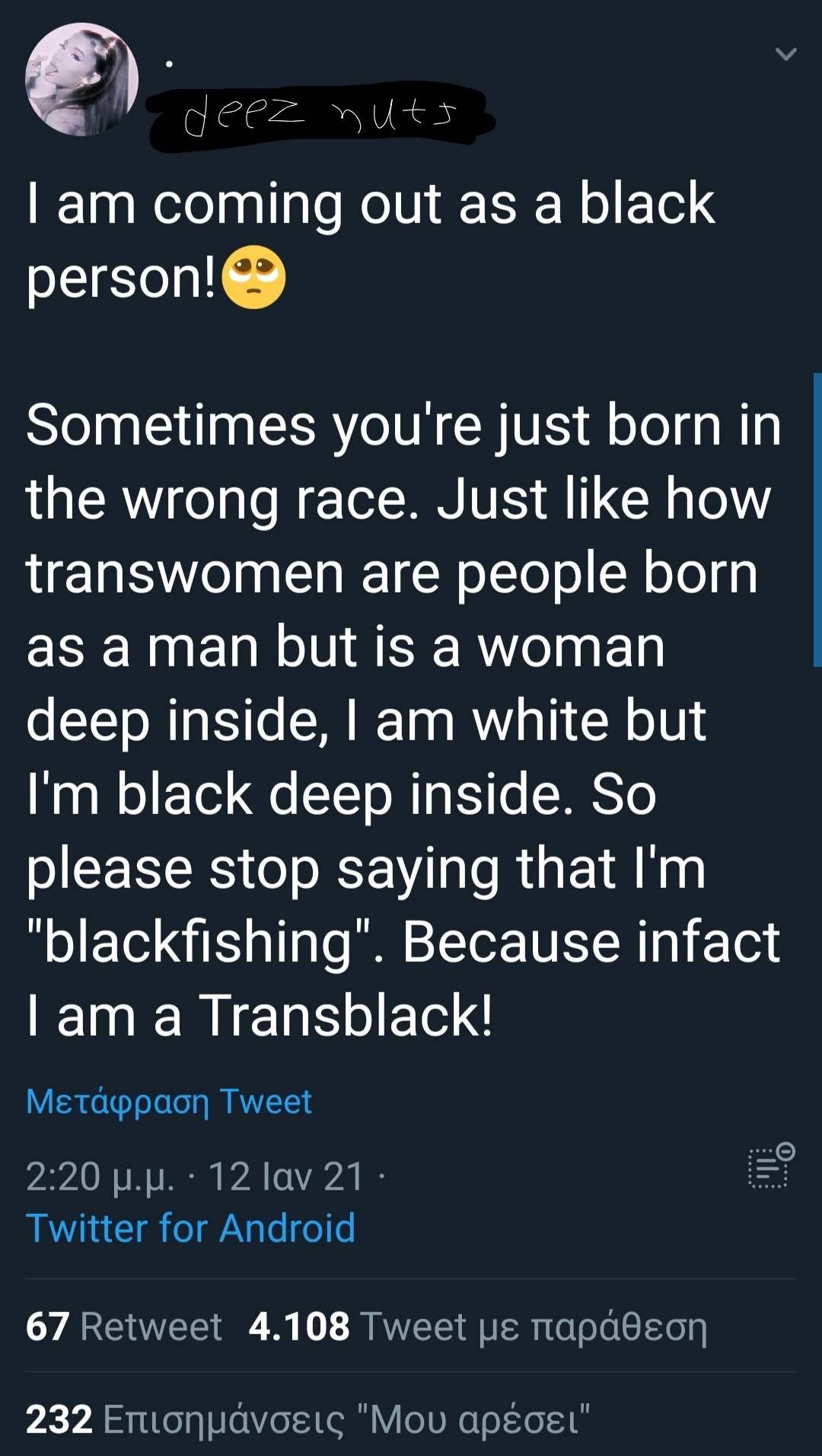
Task: Click the "Μετάφραση Tweet" translate link
Action: [169, 1101]
